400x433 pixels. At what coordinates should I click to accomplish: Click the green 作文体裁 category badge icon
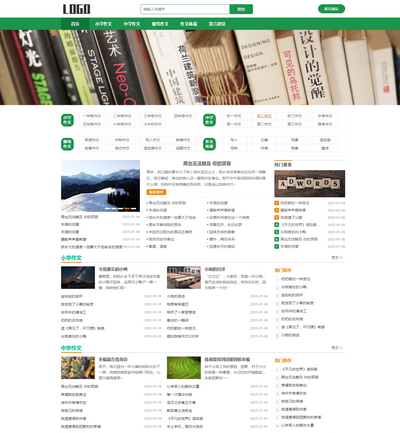tap(209, 144)
